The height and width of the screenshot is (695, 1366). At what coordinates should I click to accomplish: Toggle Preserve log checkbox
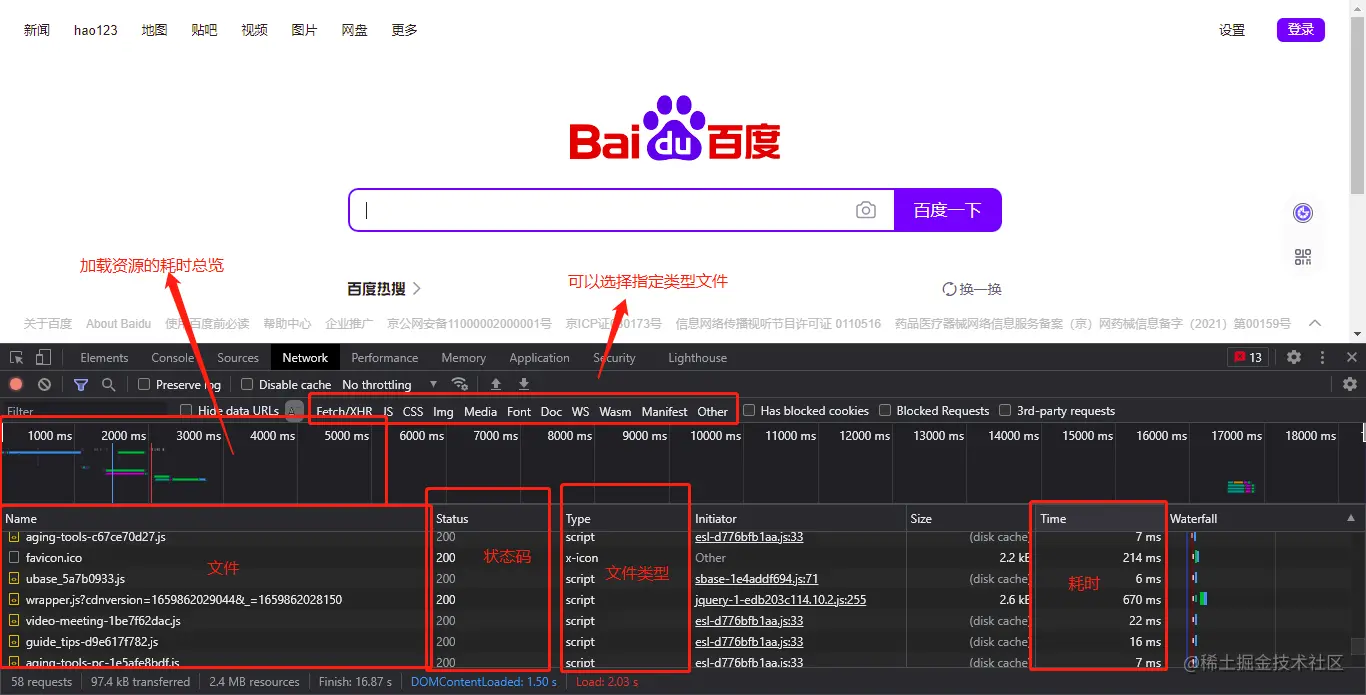point(144,384)
